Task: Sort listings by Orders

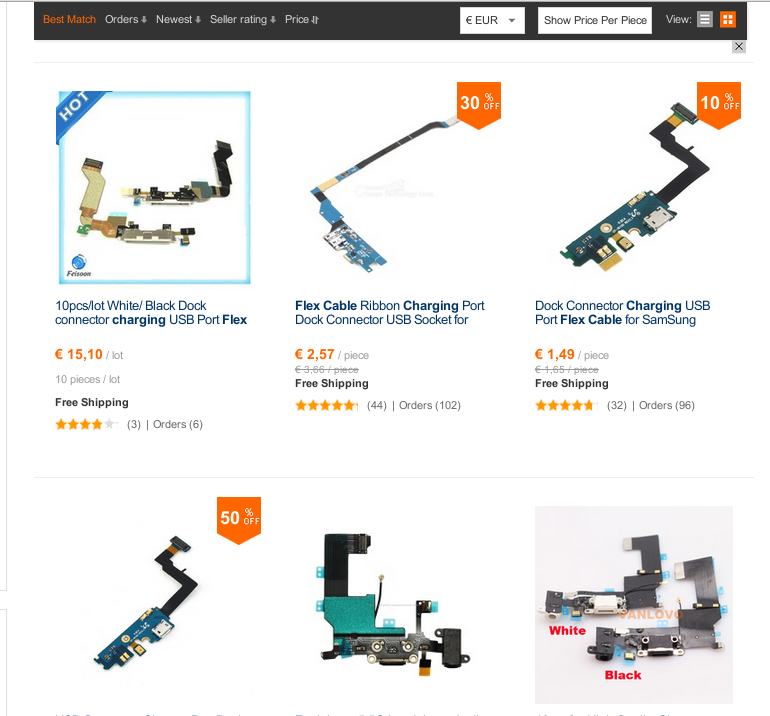Action: [x=126, y=20]
